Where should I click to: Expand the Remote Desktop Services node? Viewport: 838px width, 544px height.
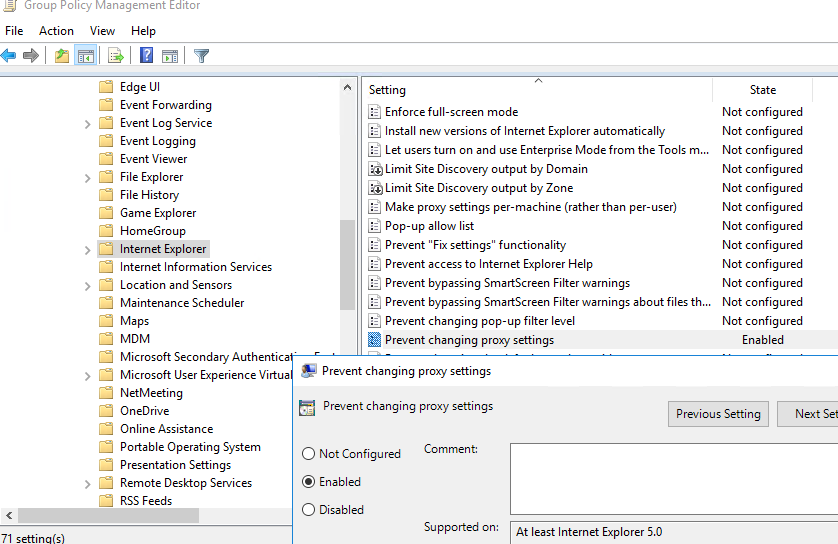point(88,484)
